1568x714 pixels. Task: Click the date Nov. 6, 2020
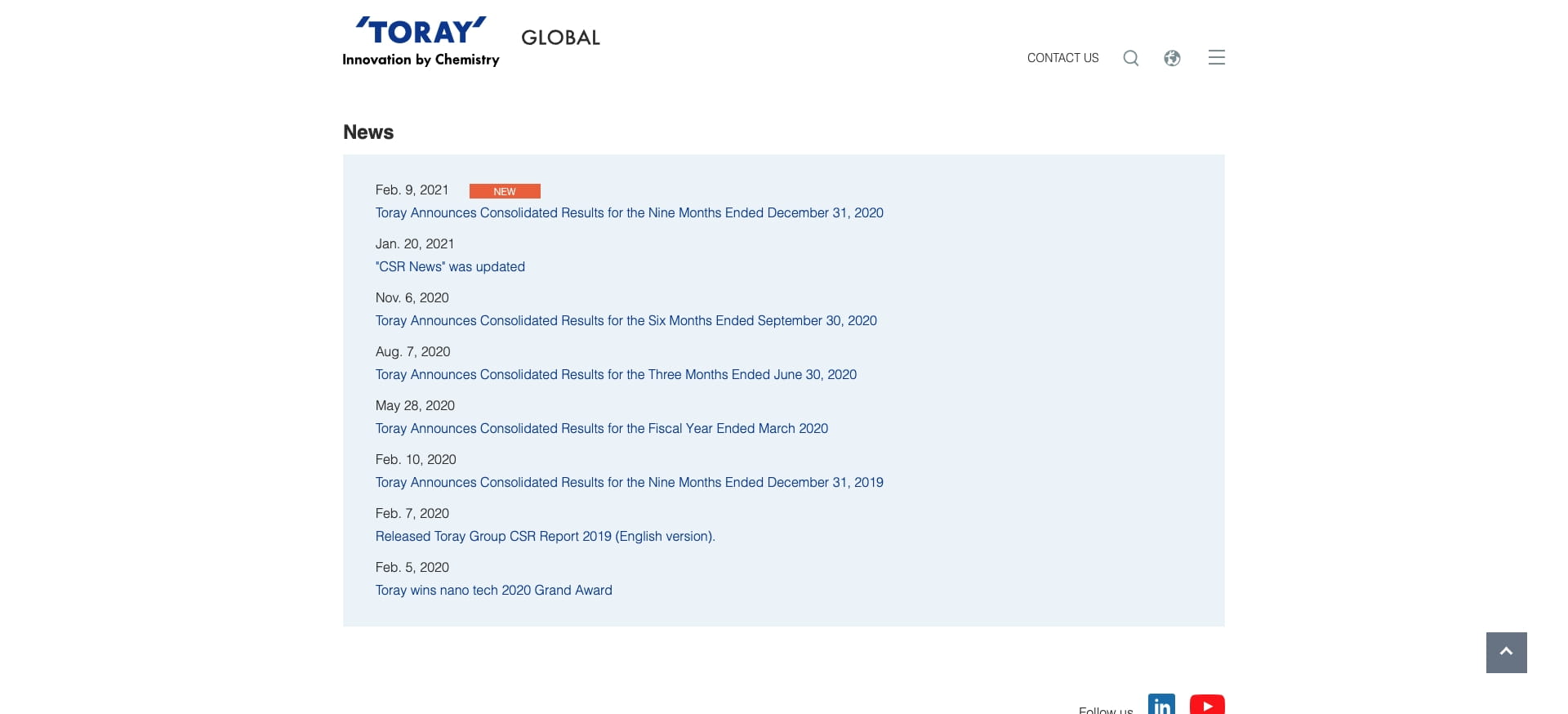pos(412,297)
